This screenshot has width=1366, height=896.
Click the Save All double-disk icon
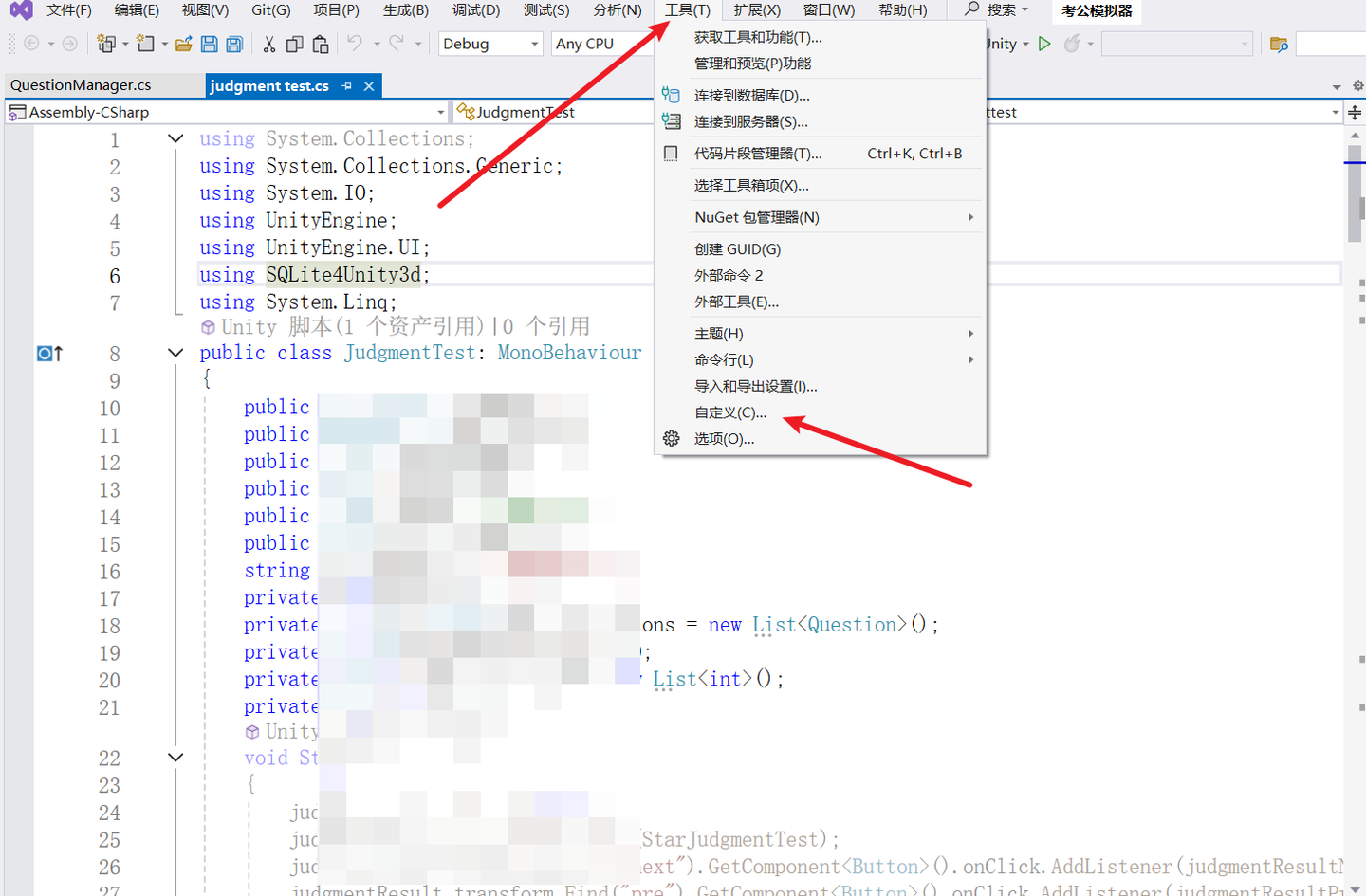click(234, 44)
